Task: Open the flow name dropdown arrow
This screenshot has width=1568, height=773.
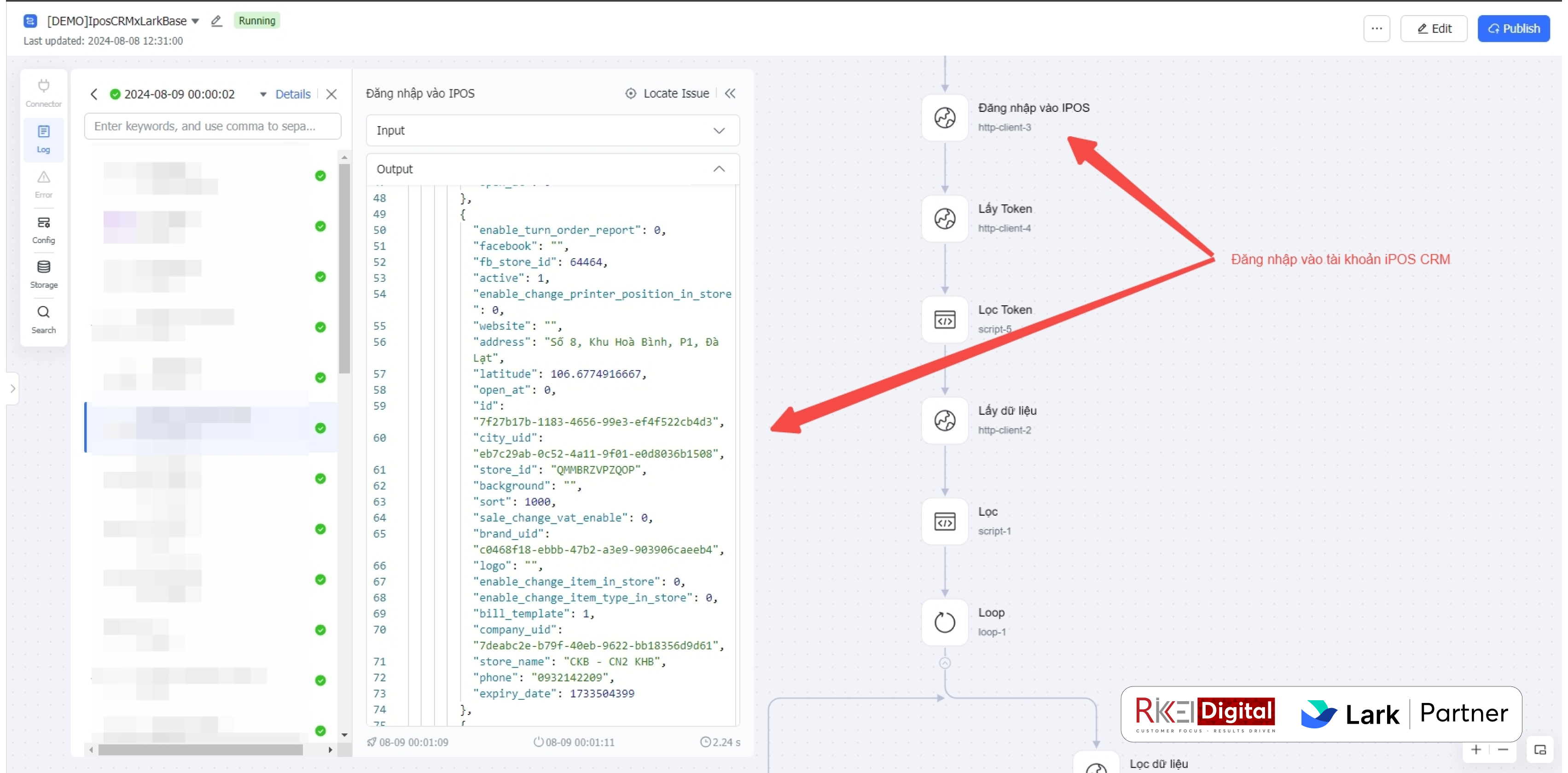Action: click(x=195, y=21)
